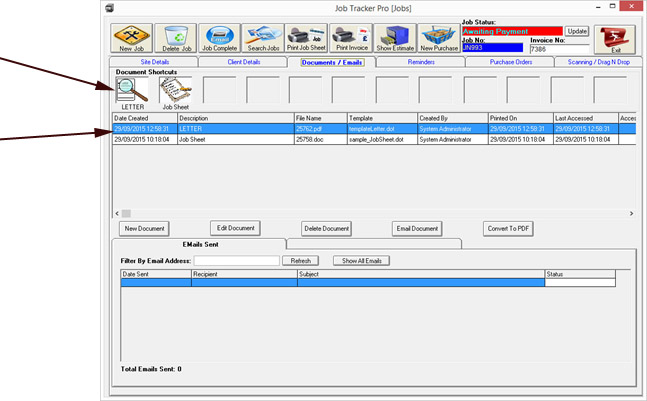Image resolution: width=647 pixels, height=401 pixels.
Task: Click the Printed On column header
Action: click(x=521, y=118)
